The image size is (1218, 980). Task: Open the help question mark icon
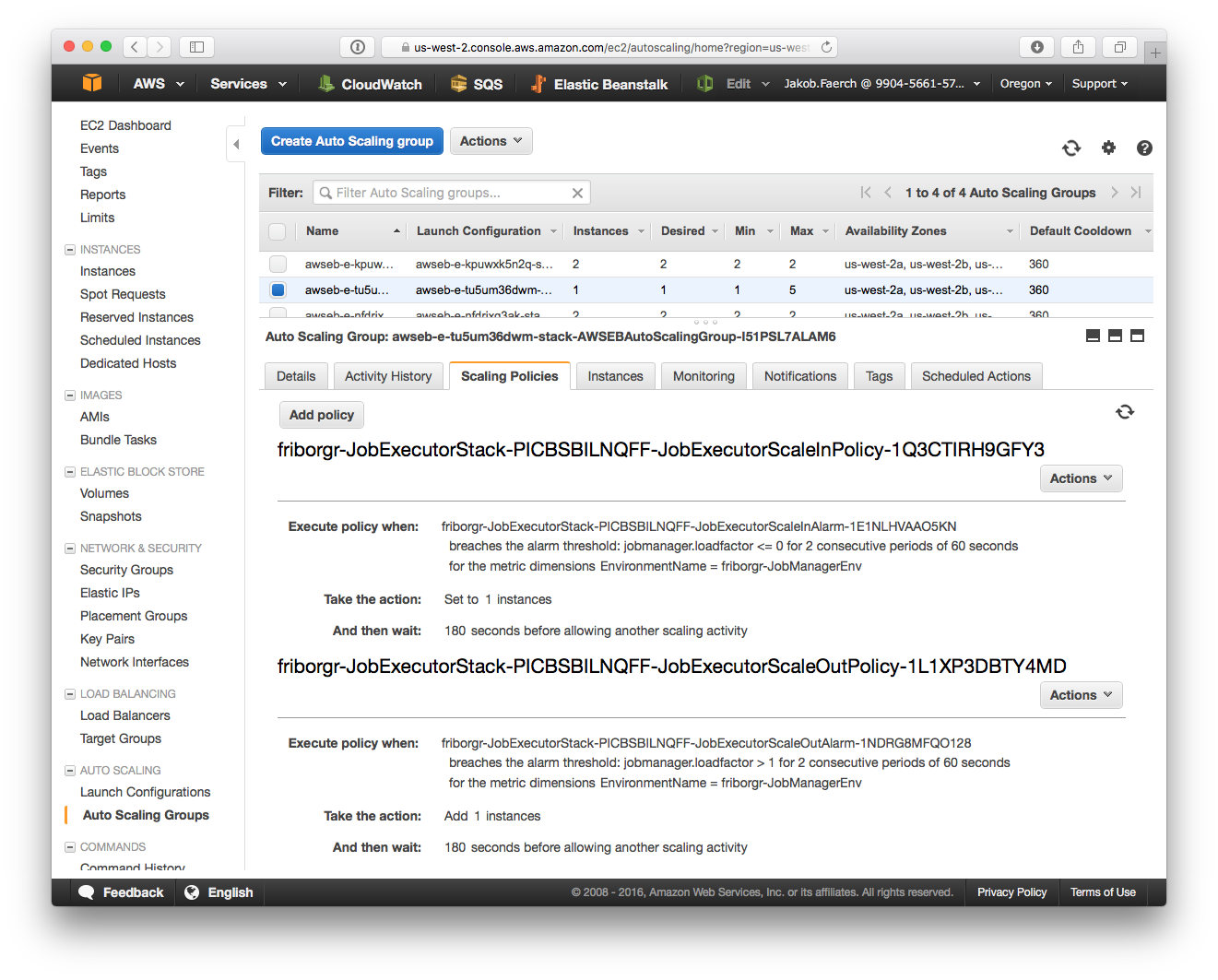1144,148
